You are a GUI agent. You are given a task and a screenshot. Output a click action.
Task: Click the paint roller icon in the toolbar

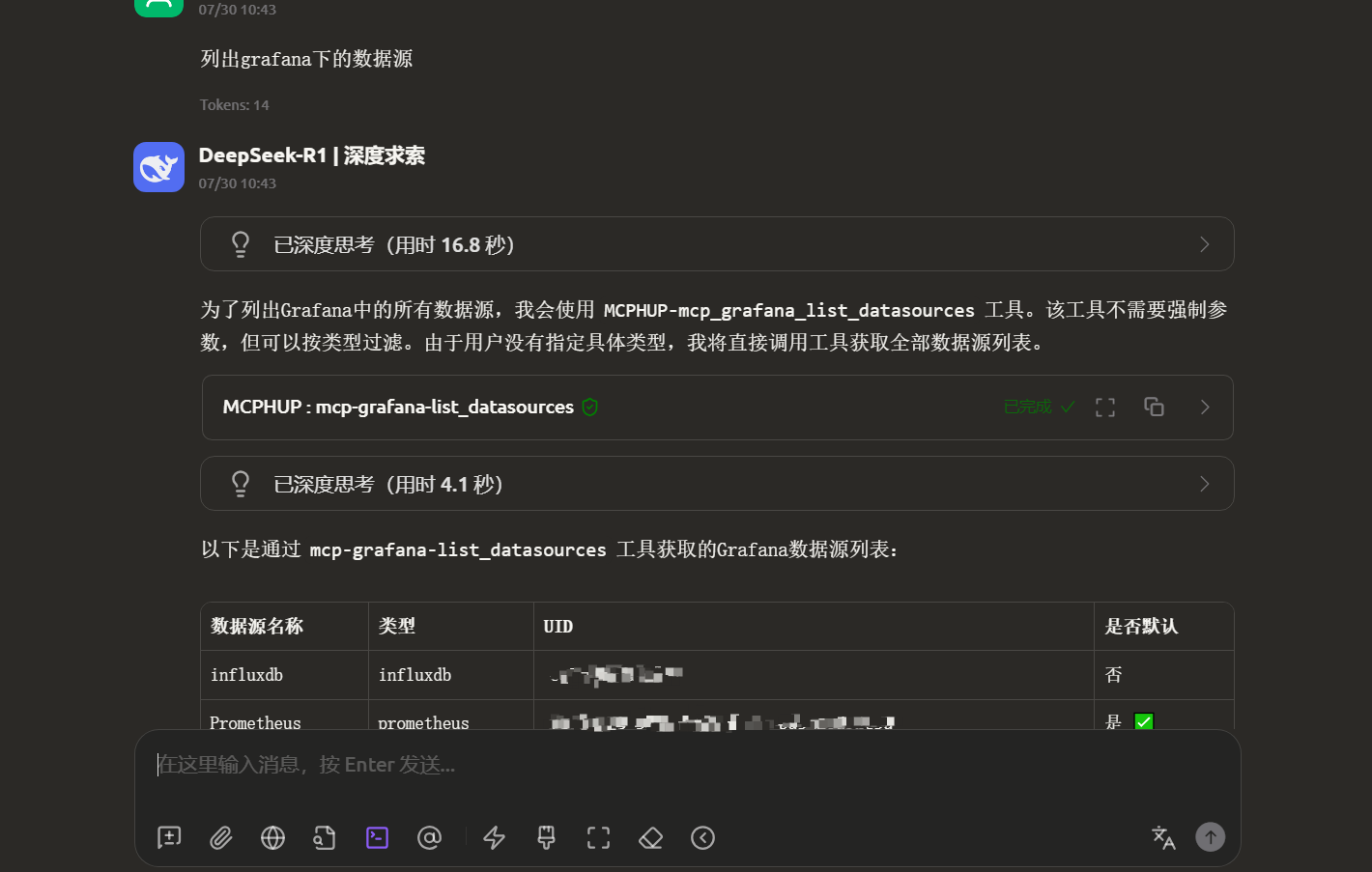click(546, 838)
